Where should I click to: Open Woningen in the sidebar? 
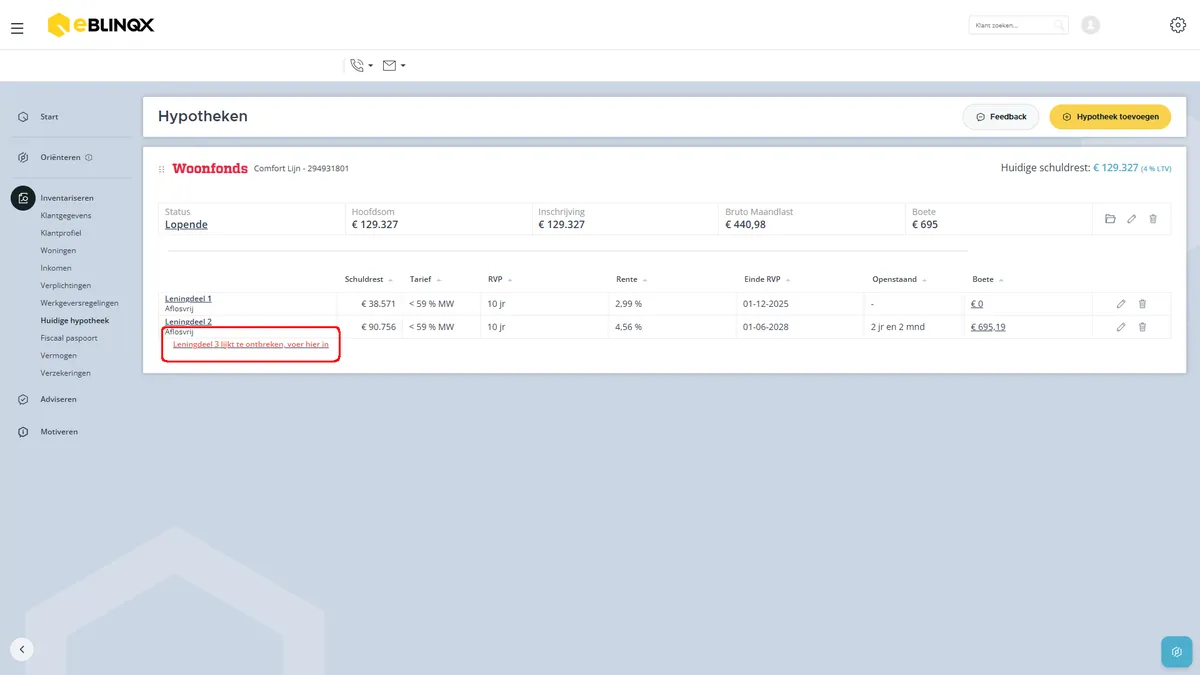point(58,251)
